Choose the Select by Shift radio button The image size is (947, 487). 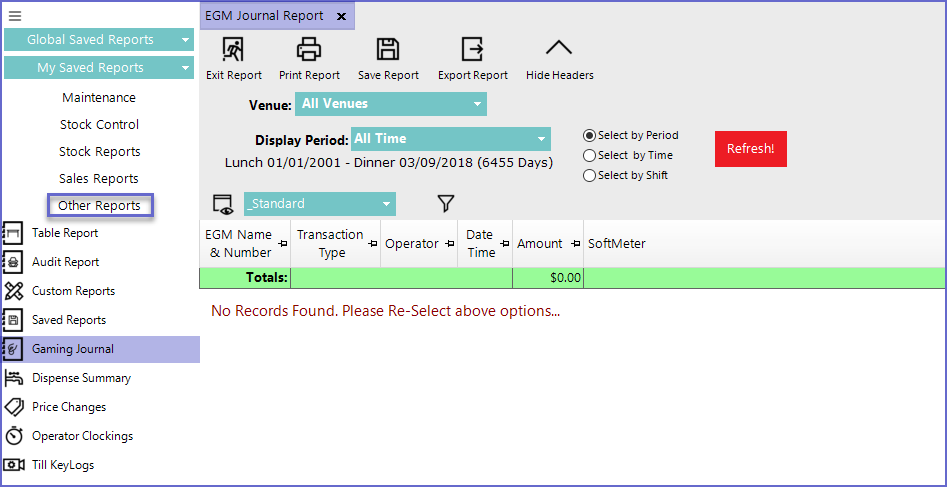590,176
